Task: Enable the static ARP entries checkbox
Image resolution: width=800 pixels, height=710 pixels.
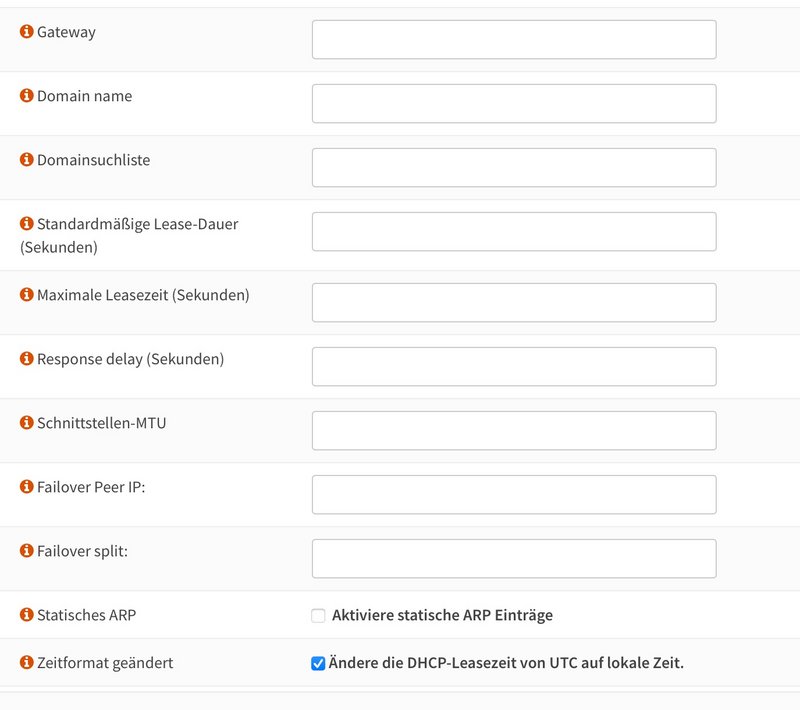Action: pyautogui.click(x=318, y=616)
